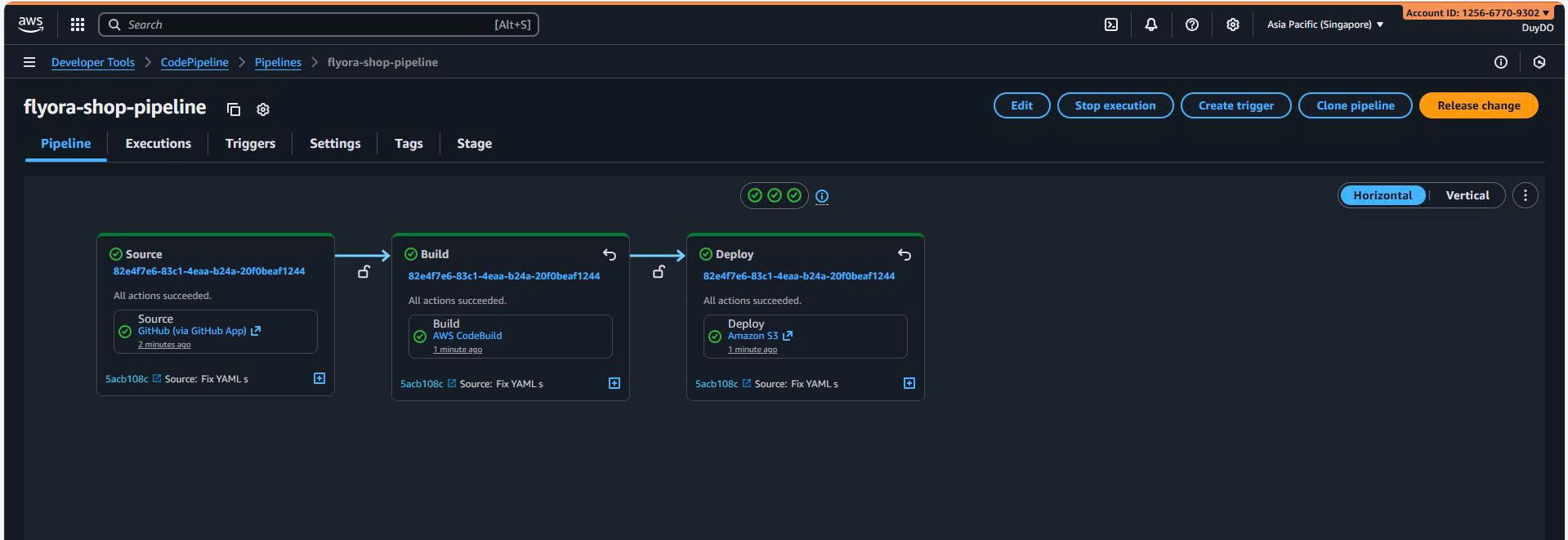Expand Build stage details plus icon
The image size is (1568, 540).
tap(614, 383)
